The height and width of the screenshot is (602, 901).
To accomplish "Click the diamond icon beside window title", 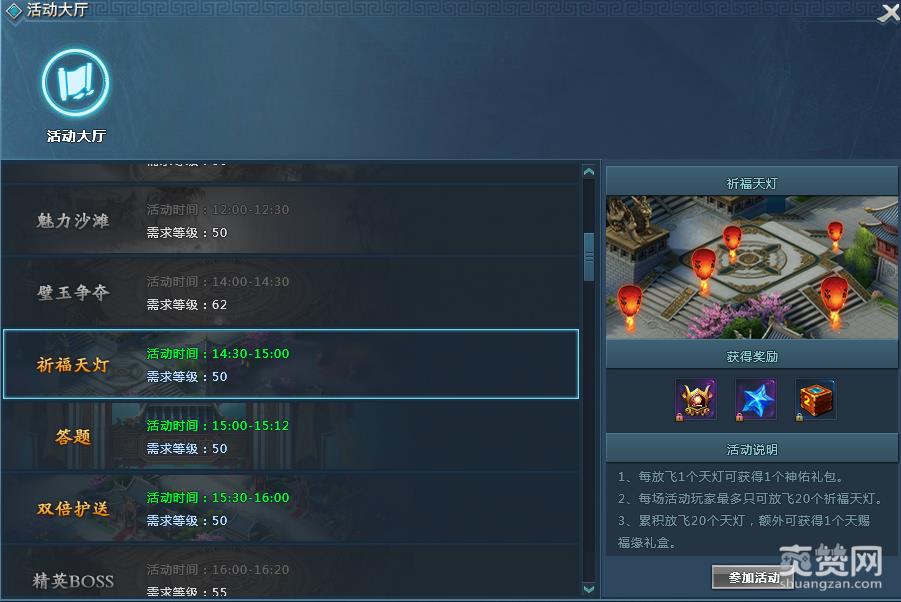I will coord(13,10).
